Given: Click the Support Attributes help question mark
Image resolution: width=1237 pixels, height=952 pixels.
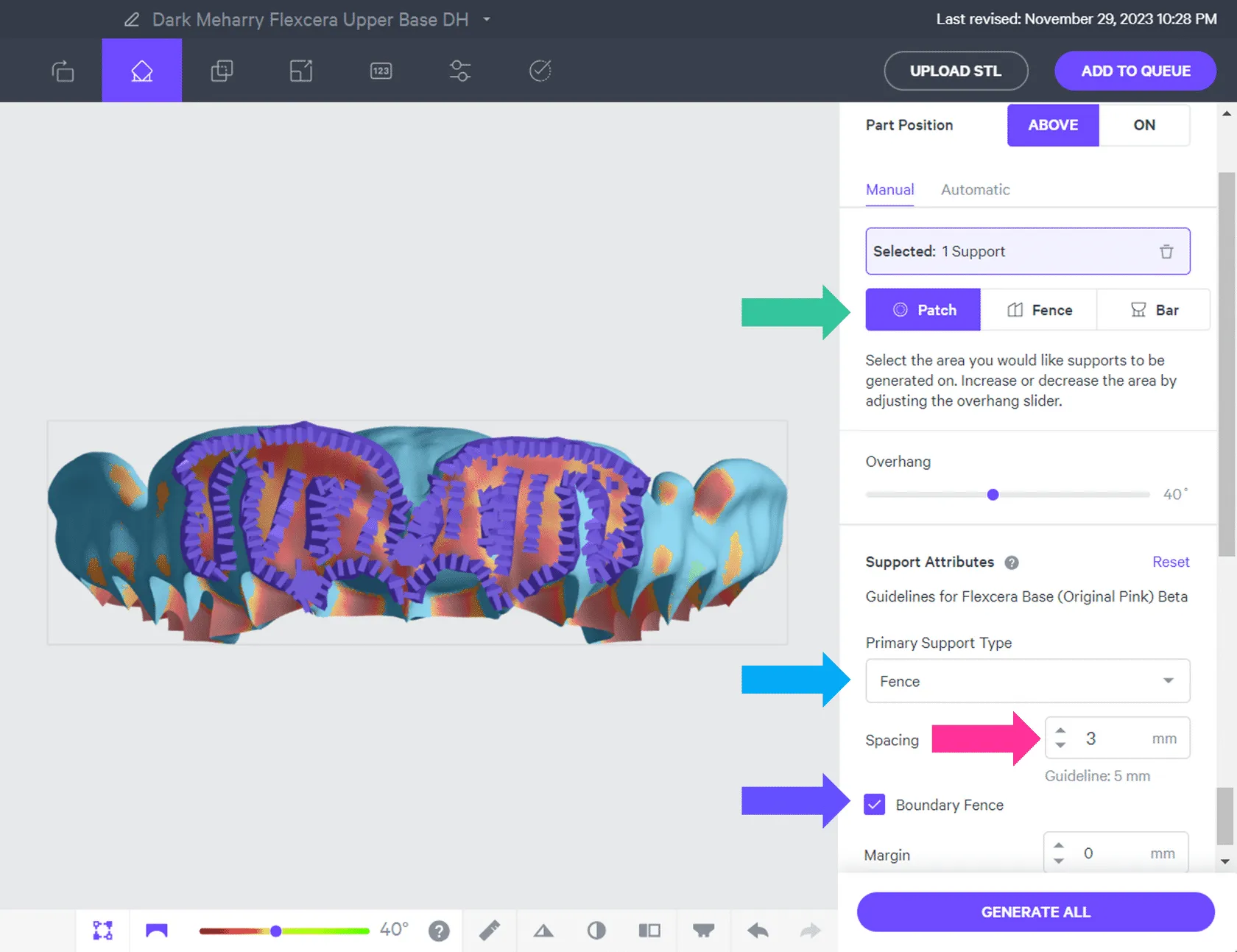Looking at the screenshot, I should [x=1012, y=563].
